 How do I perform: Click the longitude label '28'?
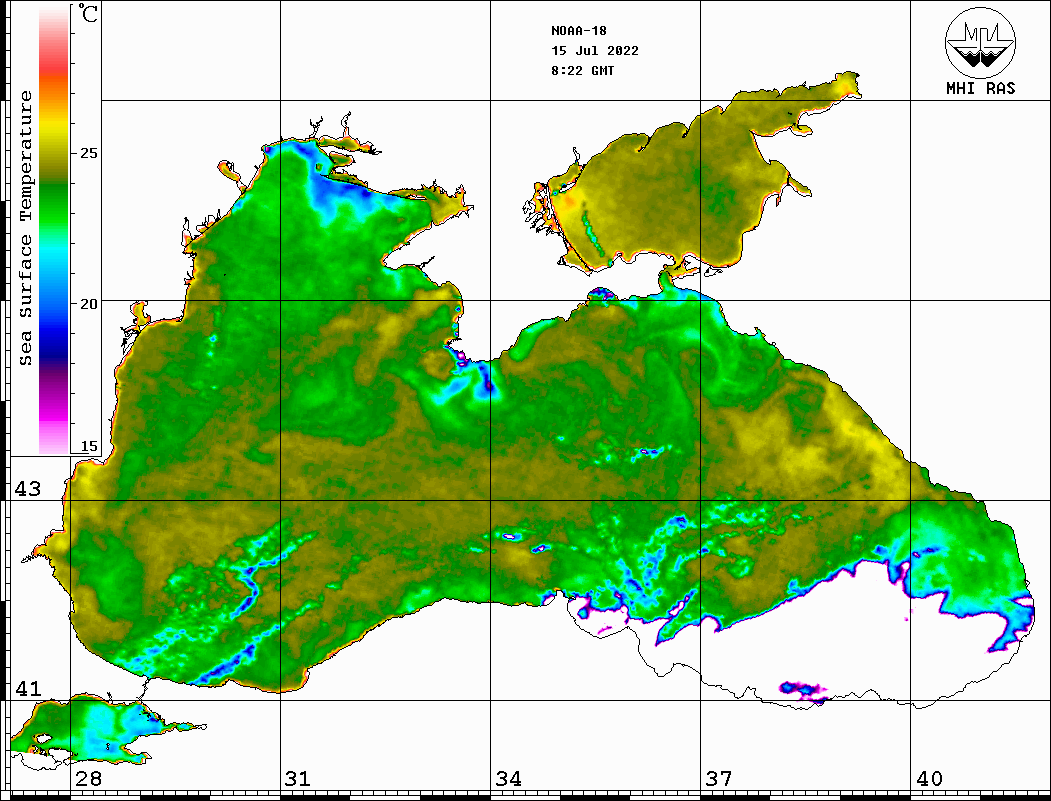(x=88, y=779)
